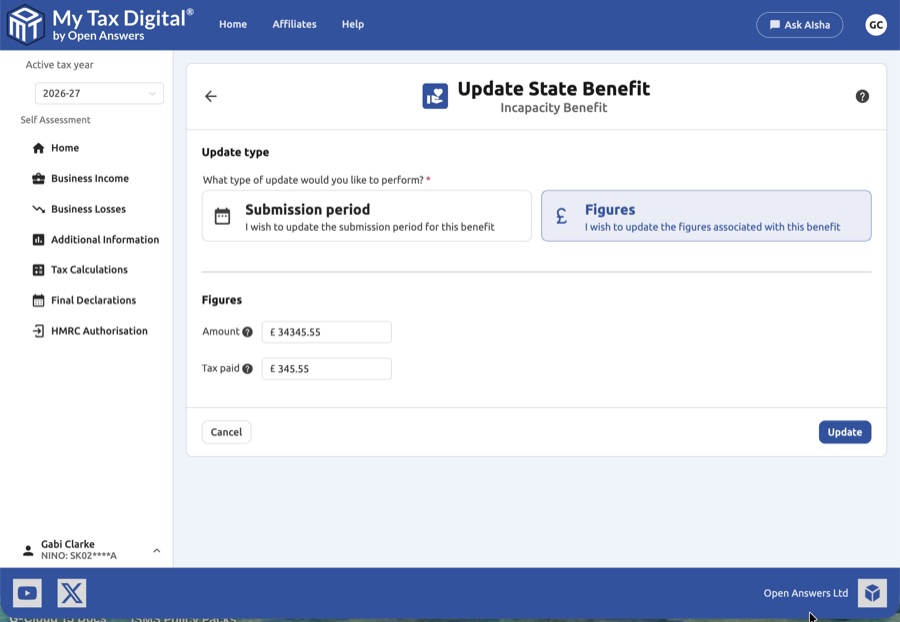Click the Tax paid help tooltip icon

[x=248, y=369]
